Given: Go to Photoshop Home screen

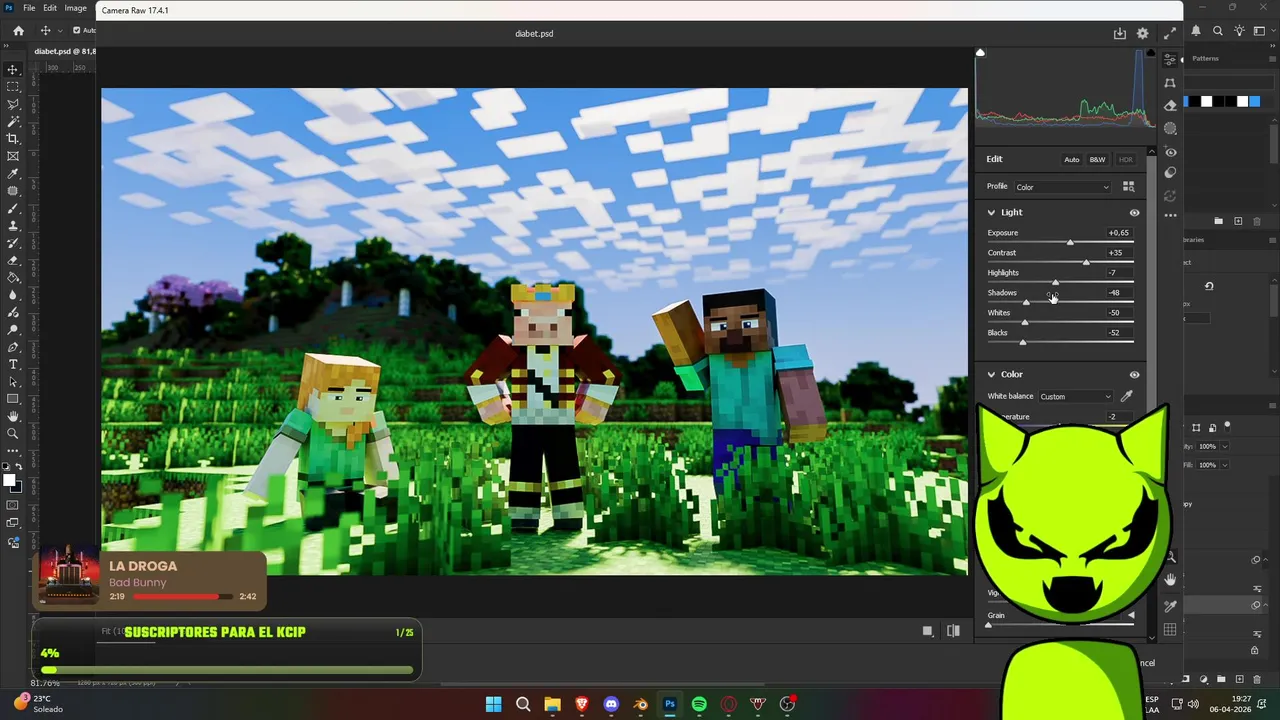Looking at the screenshot, I should [18, 31].
